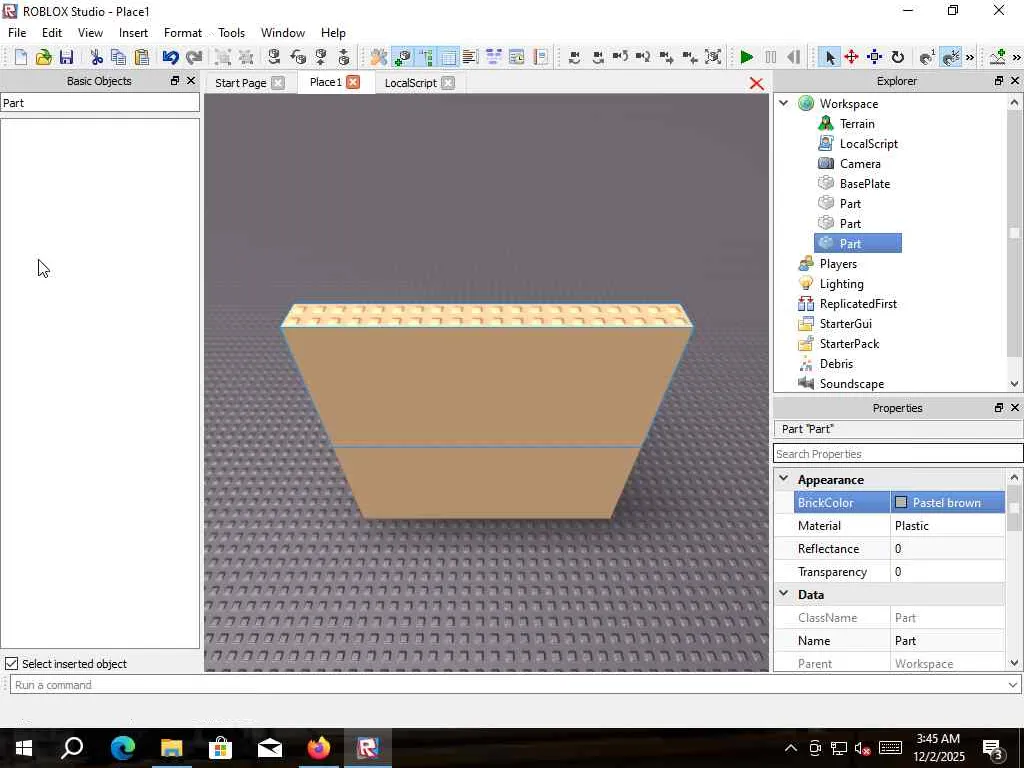Click the Redo arrow icon
This screenshot has height=768, width=1024.
pyautogui.click(x=194, y=57)
